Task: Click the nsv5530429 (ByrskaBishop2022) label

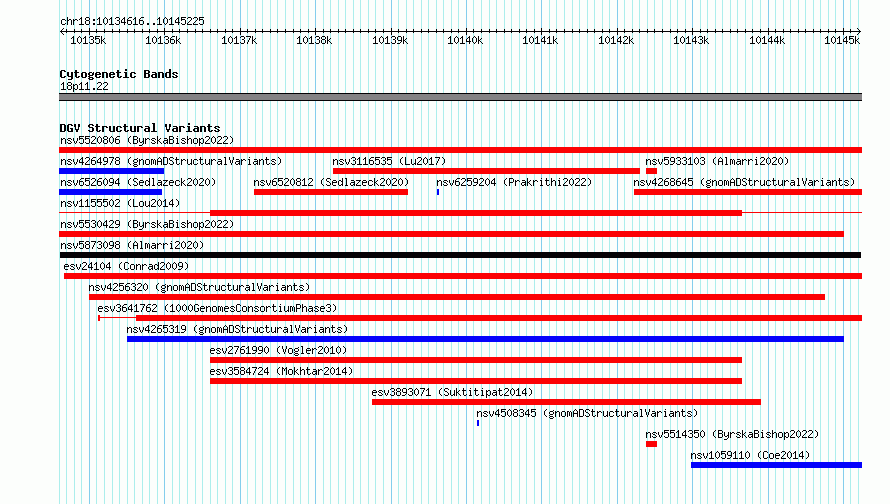Action: tap(147, 224)
